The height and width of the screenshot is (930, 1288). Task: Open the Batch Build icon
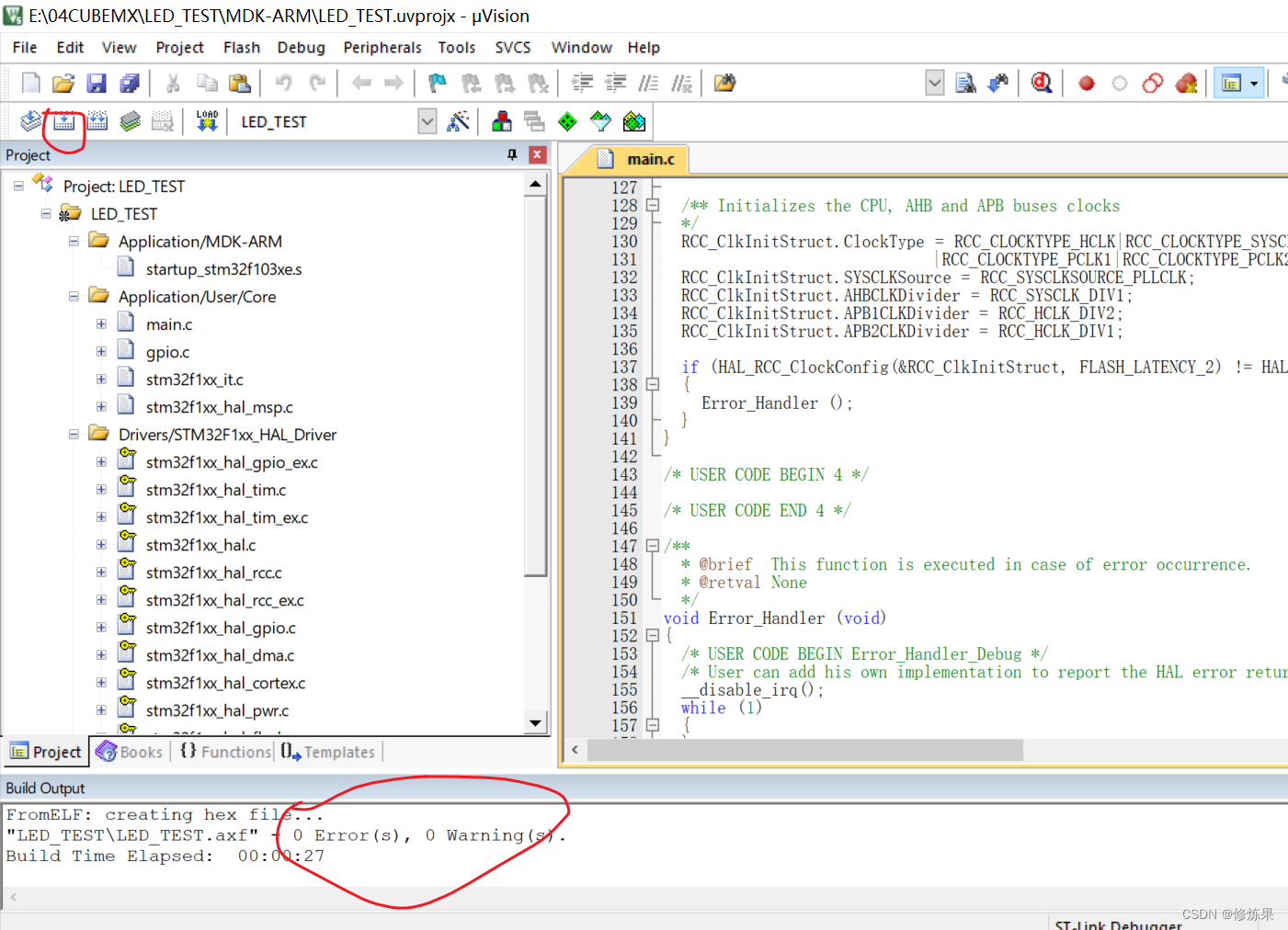pyautogui.click(x=130, y=121)
